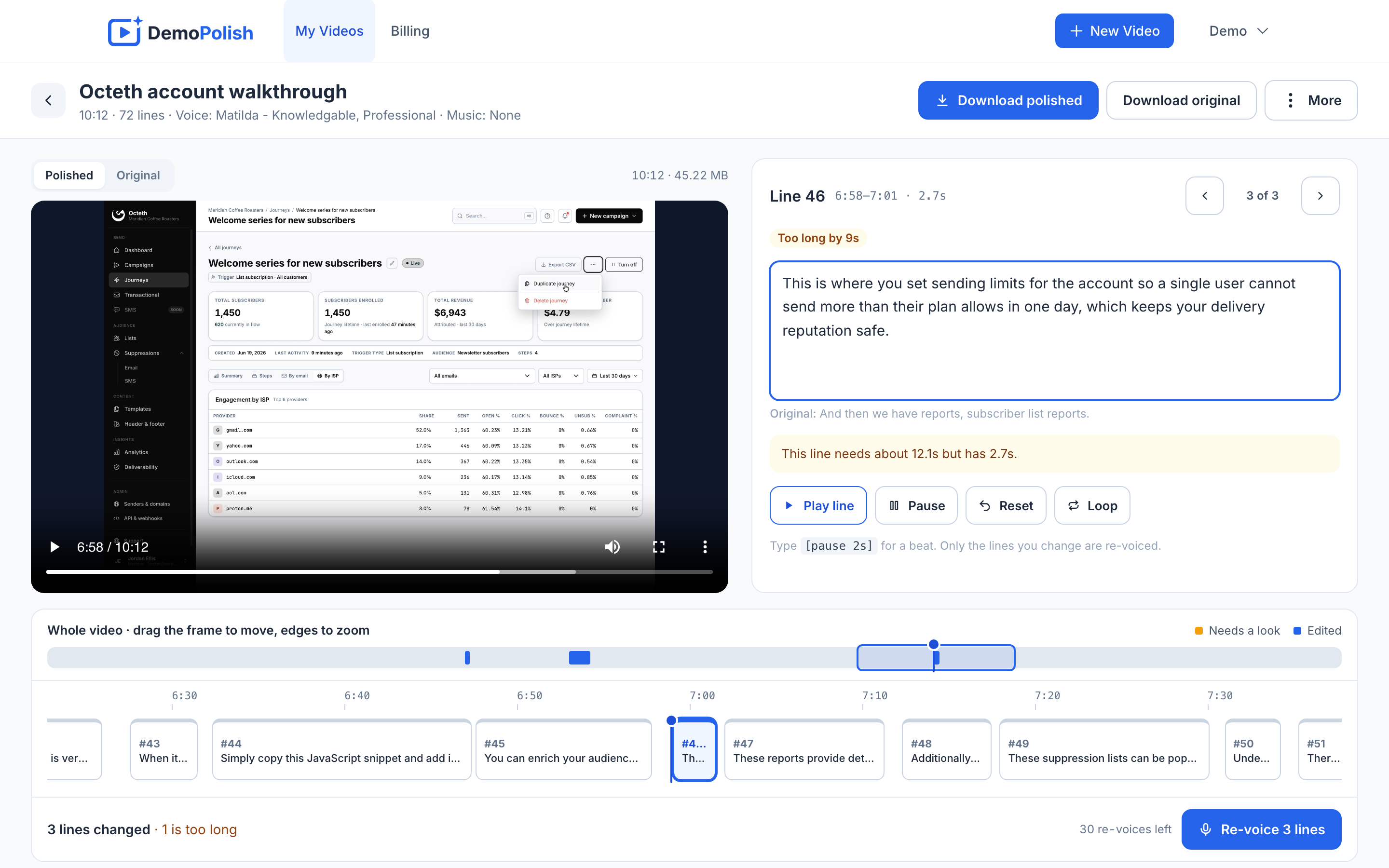Play line 46 audio
Screen dimensions: 1389x868
(818, 506)
